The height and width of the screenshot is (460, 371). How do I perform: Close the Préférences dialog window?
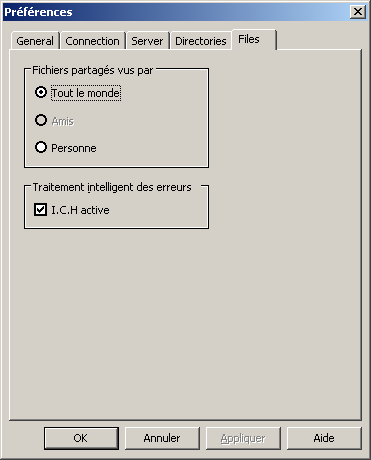(x=358, y=12)
